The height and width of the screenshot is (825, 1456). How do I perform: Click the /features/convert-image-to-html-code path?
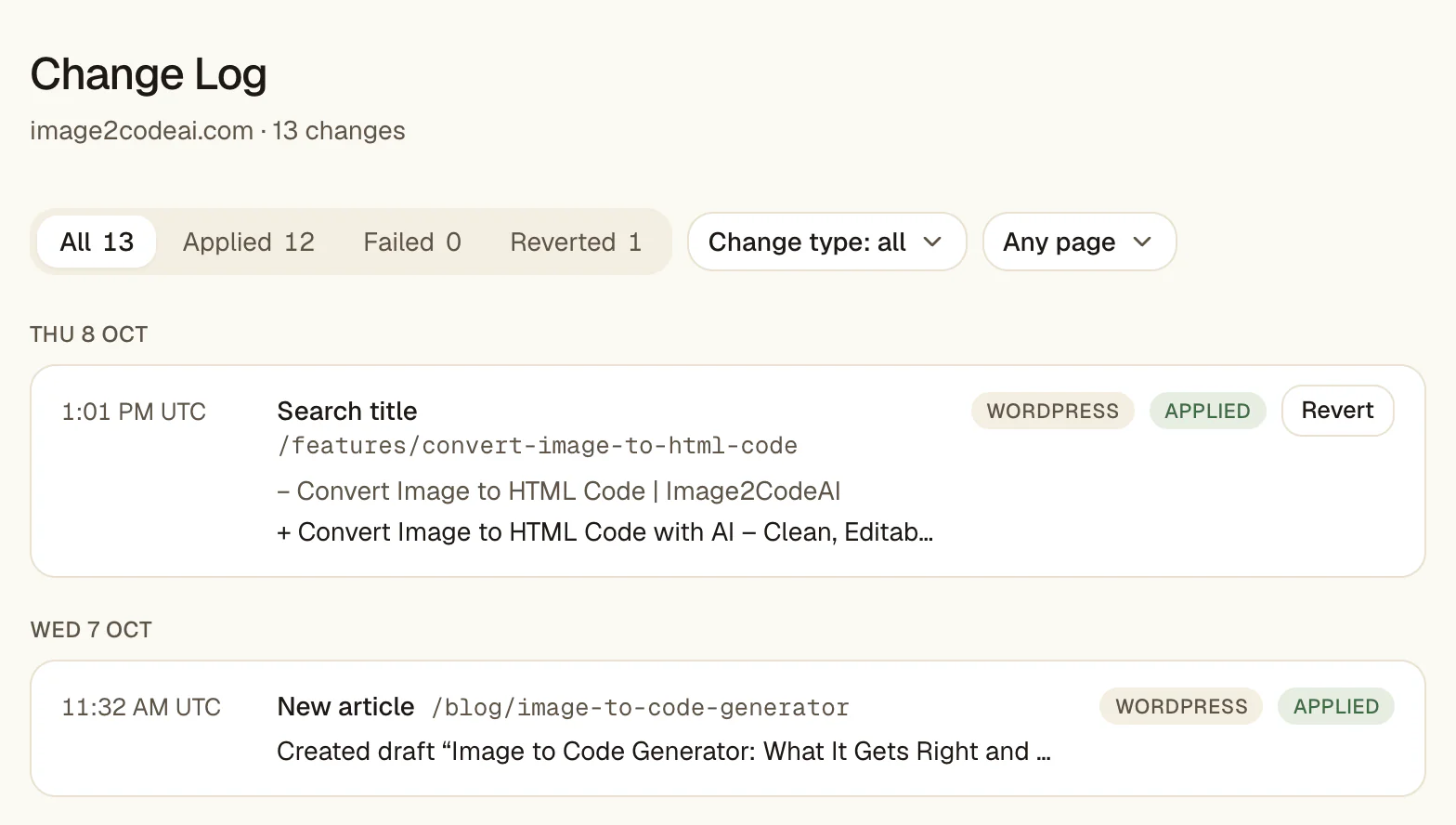point(538,446)
